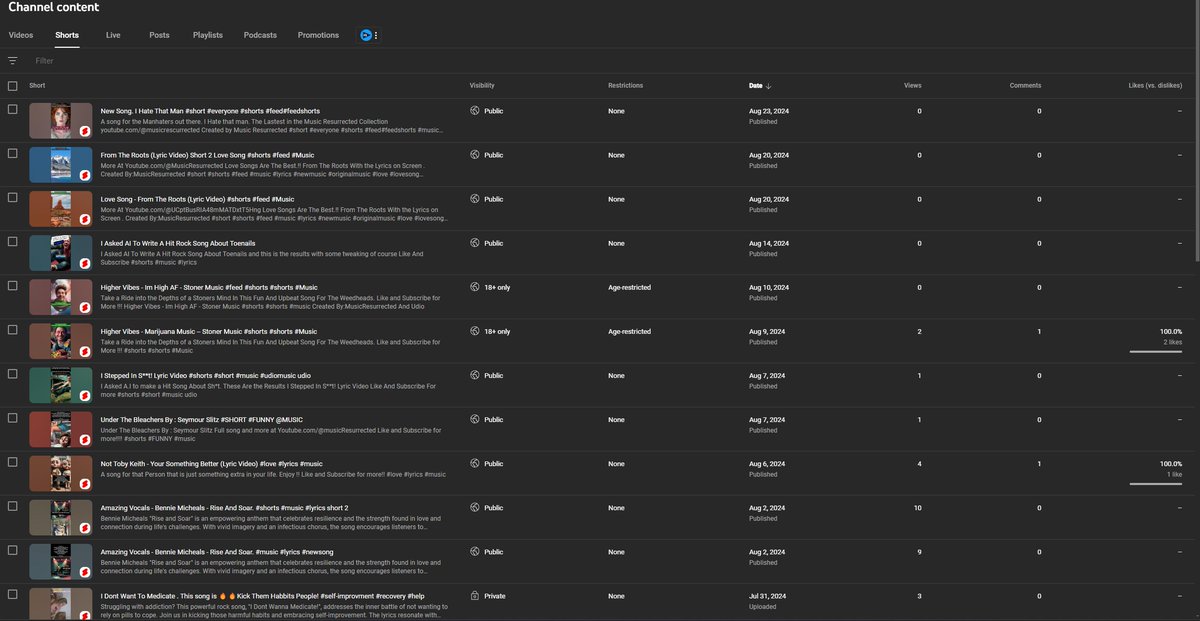Open the Promotions tab

click(318, 35)
